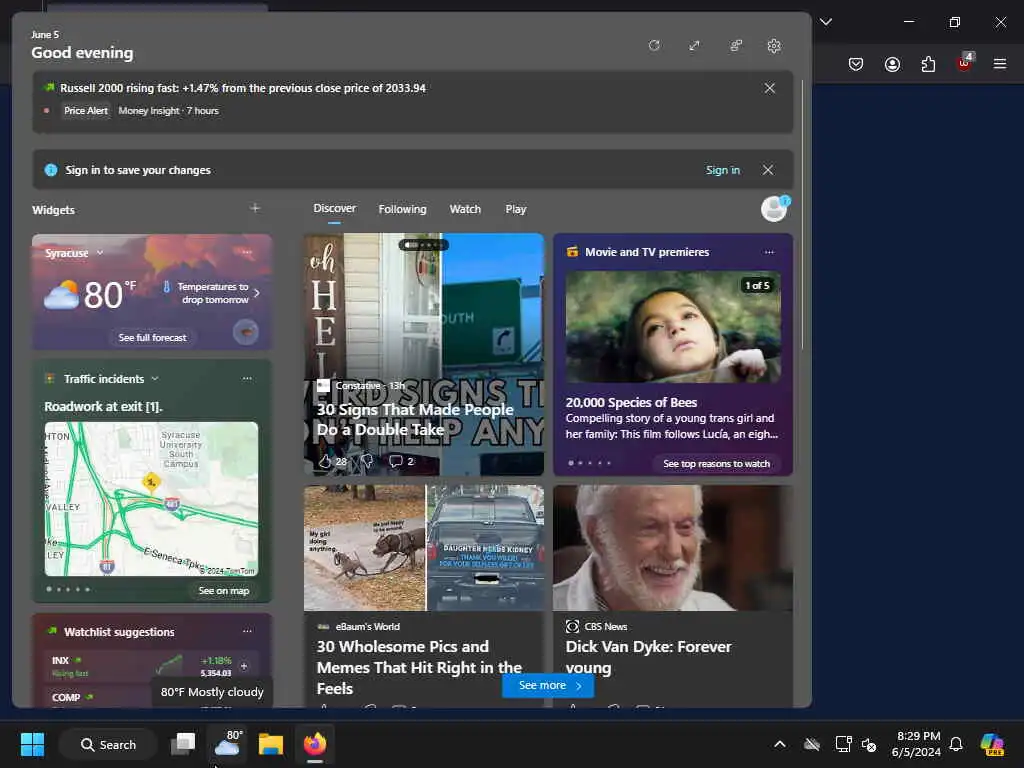
Task: Dislike the 30 Signs article
Action: click(x=367, y=461)
